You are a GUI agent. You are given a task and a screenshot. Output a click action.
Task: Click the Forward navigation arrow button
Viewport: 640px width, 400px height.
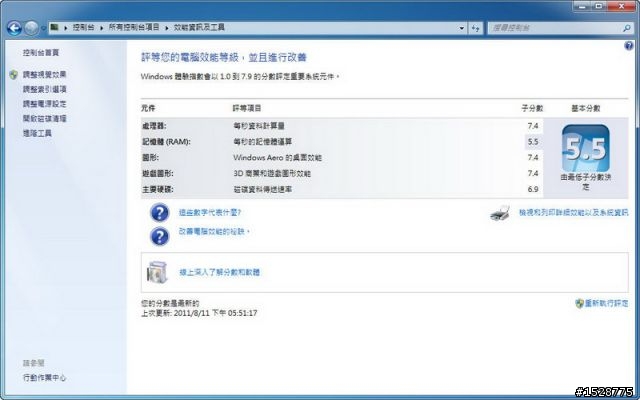(x=31, y=28)
